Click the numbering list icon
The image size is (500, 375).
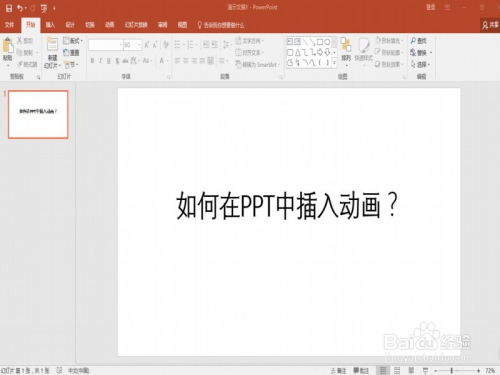point(191,45)
